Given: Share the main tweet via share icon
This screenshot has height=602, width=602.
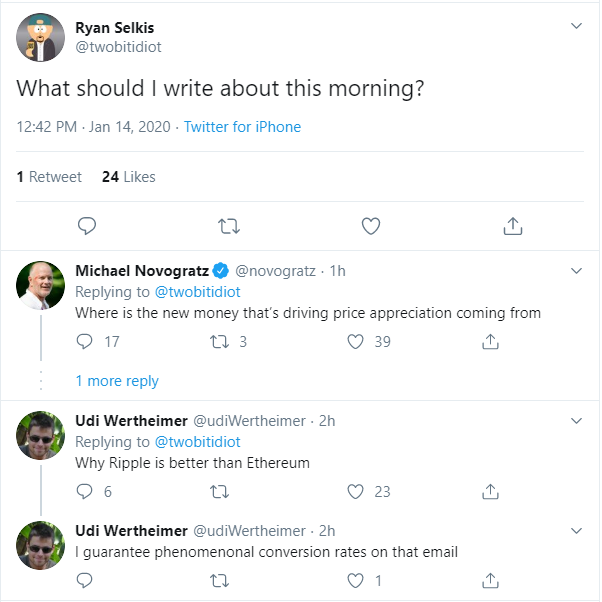Looking at the screenshot, I should point(513,226).
